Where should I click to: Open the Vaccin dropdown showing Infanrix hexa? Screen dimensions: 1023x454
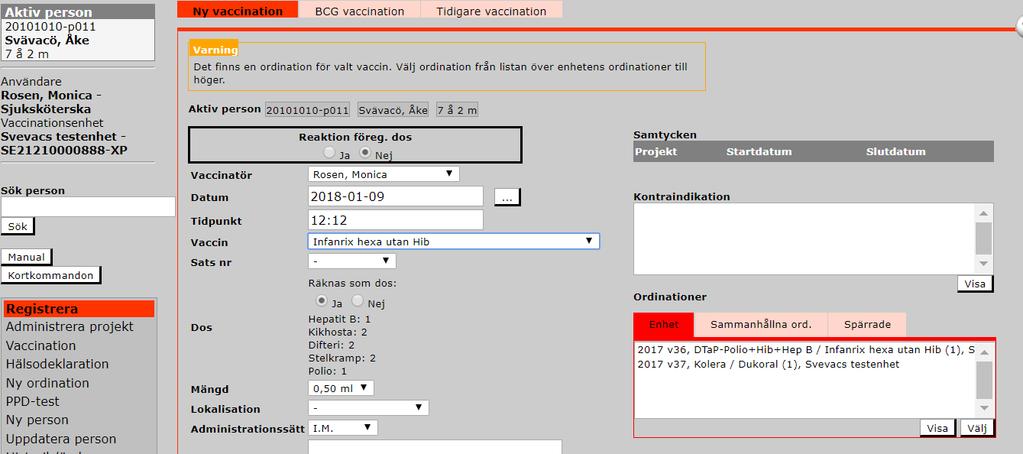(x=453, y=241)
